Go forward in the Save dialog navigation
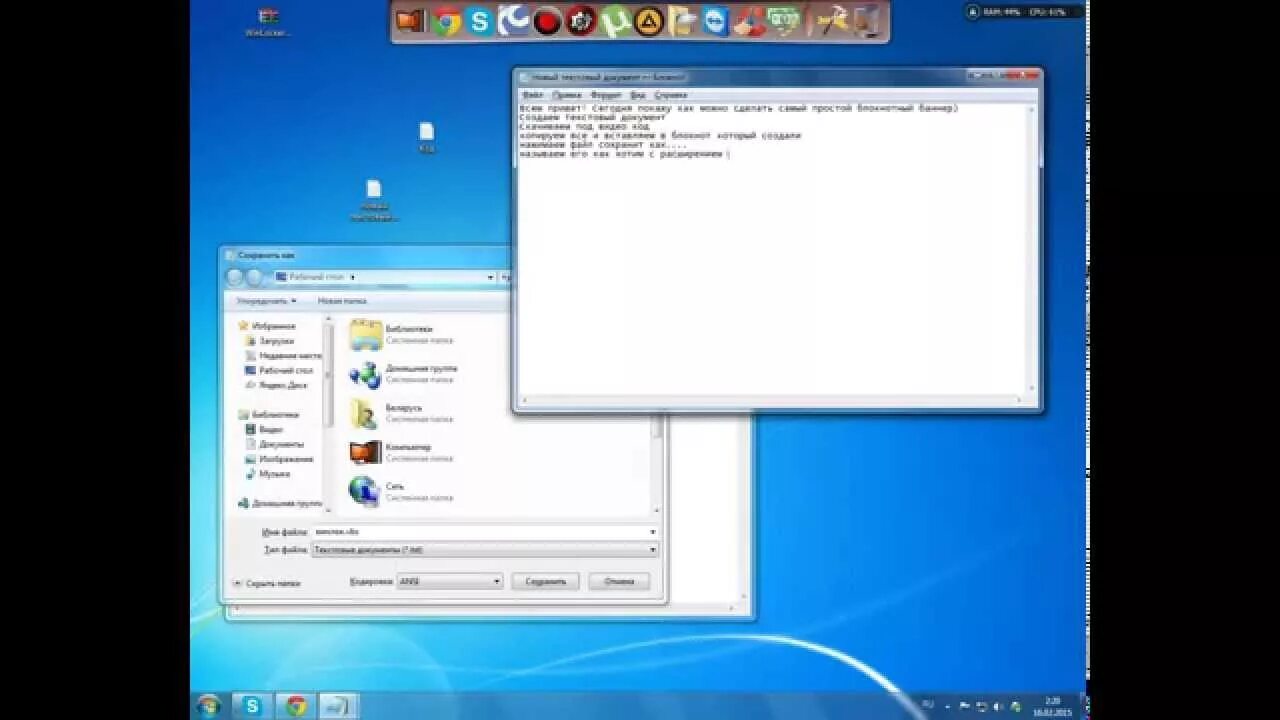The height and width of the screenshot is (720, 1280). (x=255, y=277)
